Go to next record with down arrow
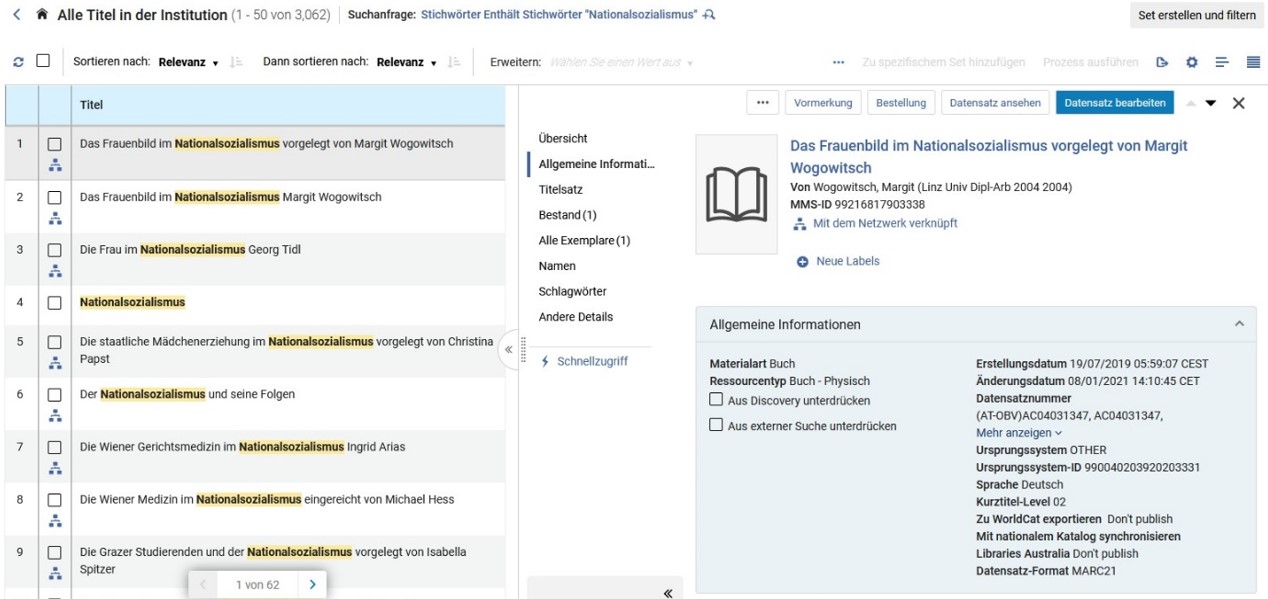 (x=1211, y=103)
